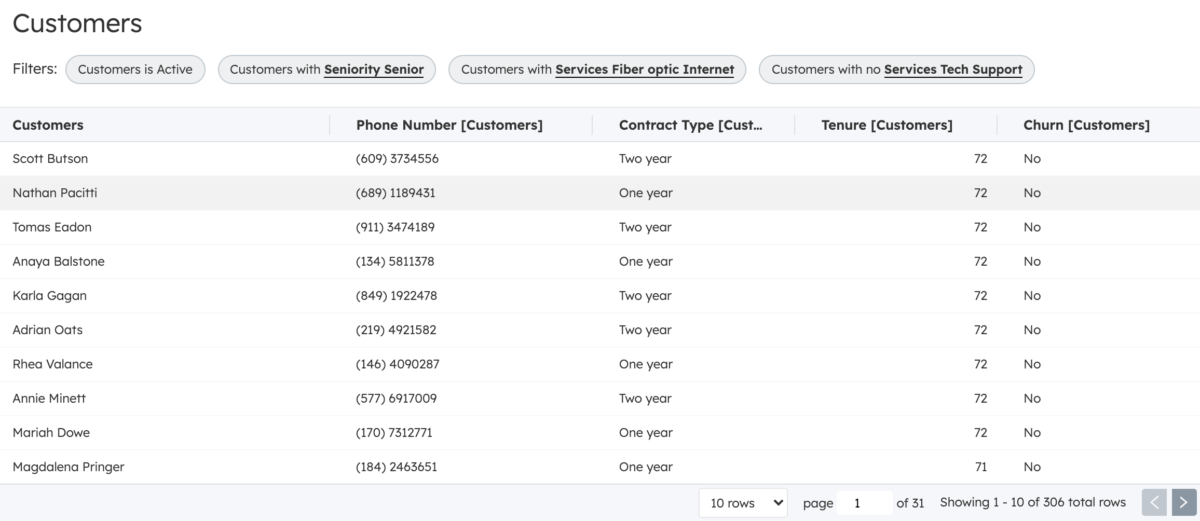The image size is (1200, 521).
Task: Open the Seniority Senior filter chip
Action: point(327,69)
